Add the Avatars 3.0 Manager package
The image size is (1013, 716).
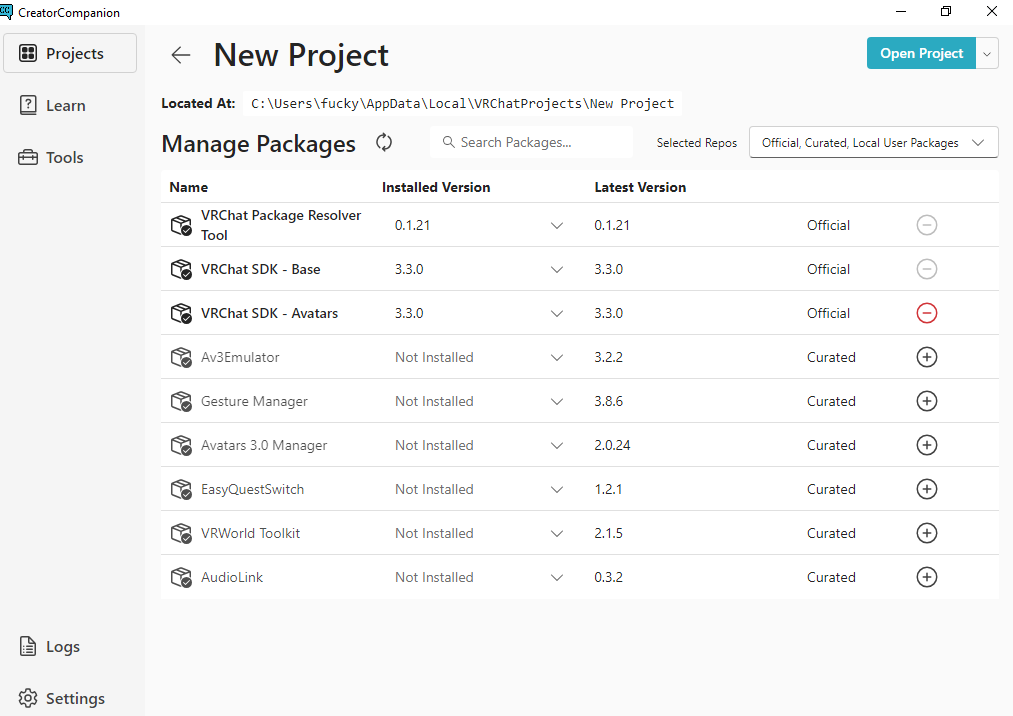(926, 445)
